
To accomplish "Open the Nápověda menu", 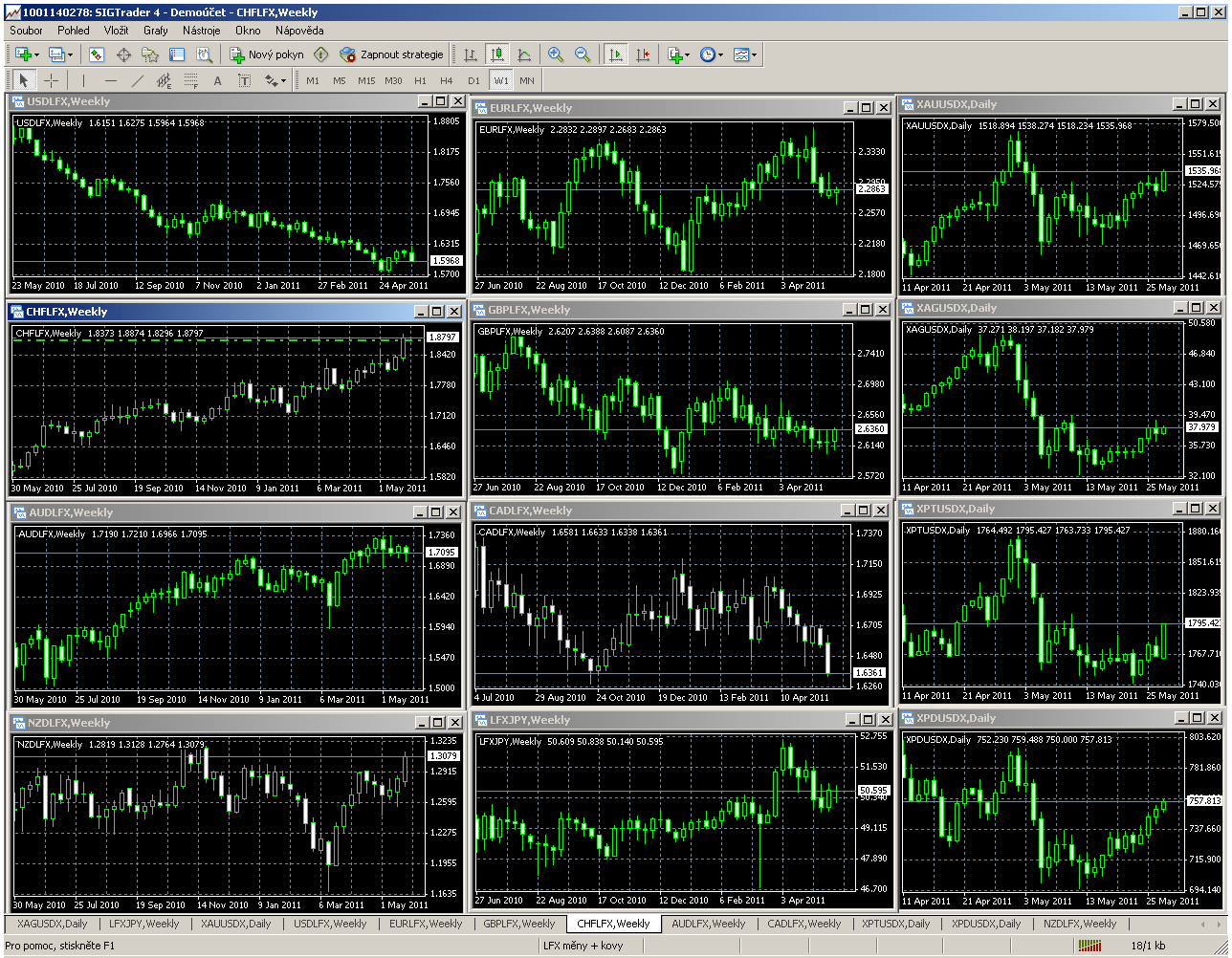I will pos(299,31).
